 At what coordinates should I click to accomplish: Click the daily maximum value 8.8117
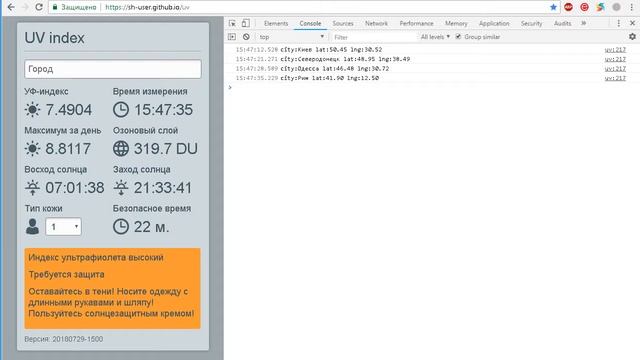point(68,149)
